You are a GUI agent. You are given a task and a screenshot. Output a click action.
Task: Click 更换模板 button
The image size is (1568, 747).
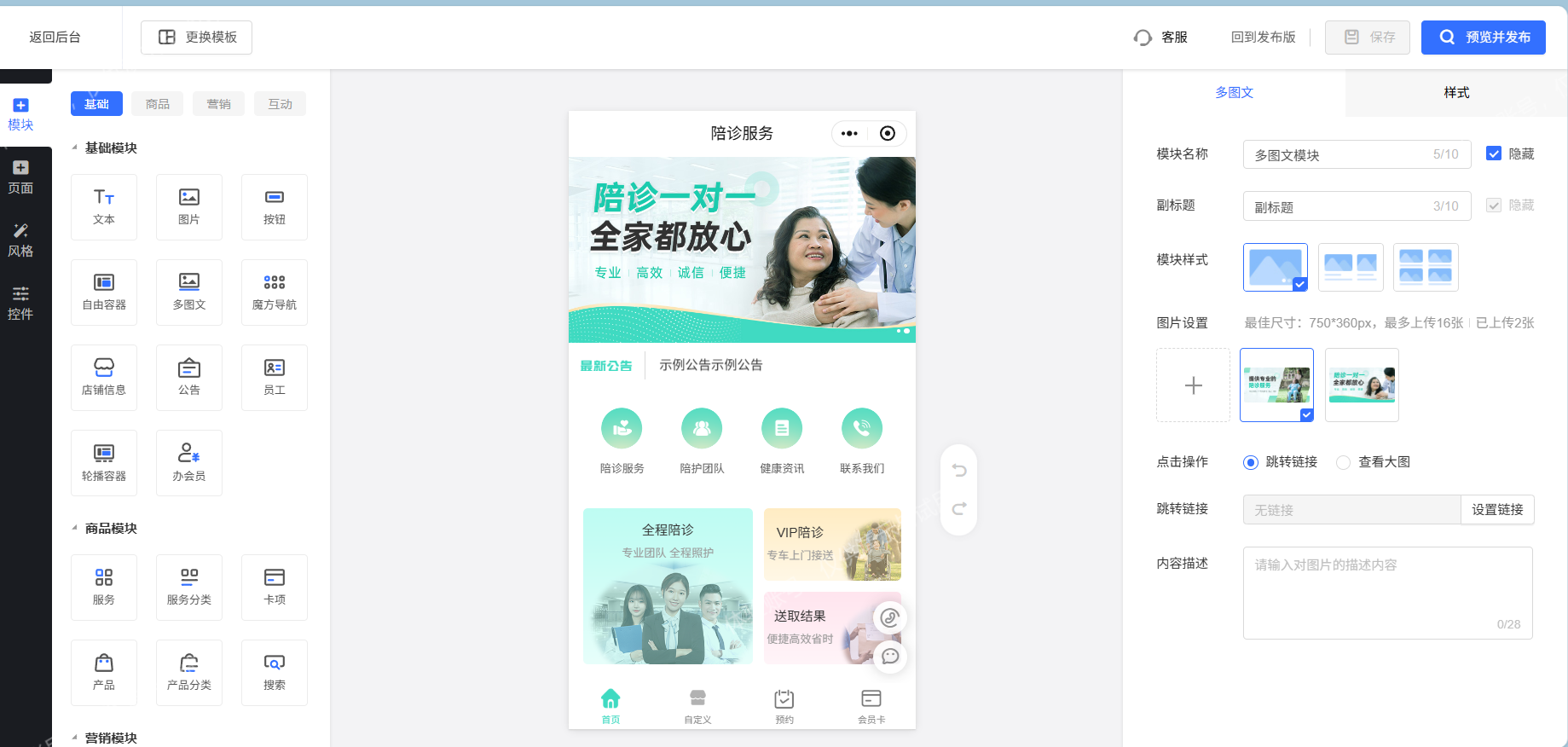coord(196,38)
